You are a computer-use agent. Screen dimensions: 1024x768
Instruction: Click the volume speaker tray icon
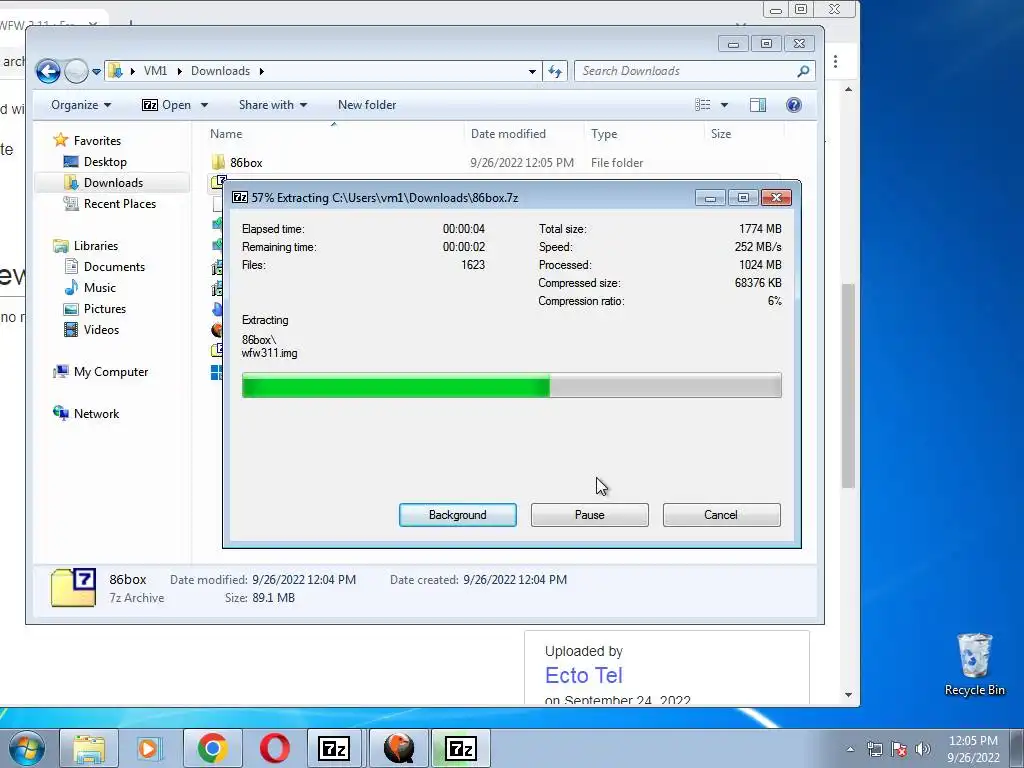[923, 749]
